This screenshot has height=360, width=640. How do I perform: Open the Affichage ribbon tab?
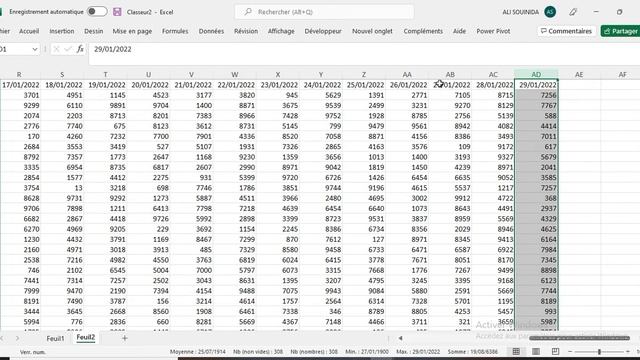pyautogui.click(x=281, y=31)
